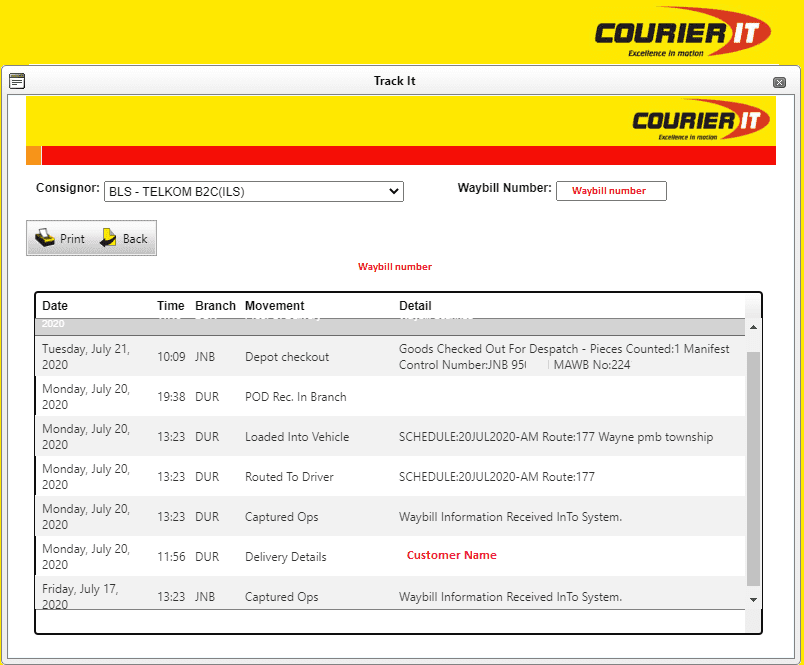This screenshot has height=665, width=804.
Task: Click the Customer Name delivery detail text
Action: point(452,555)
